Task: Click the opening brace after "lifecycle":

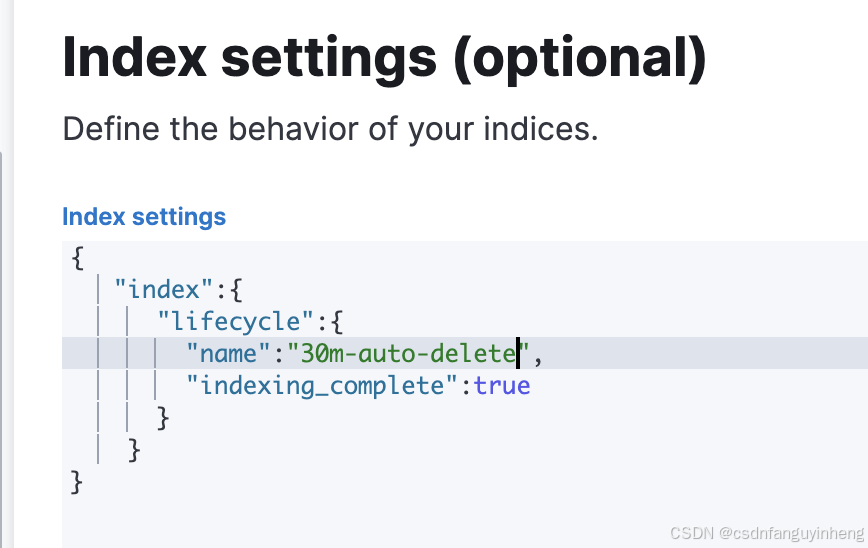Action: point(337,322)
